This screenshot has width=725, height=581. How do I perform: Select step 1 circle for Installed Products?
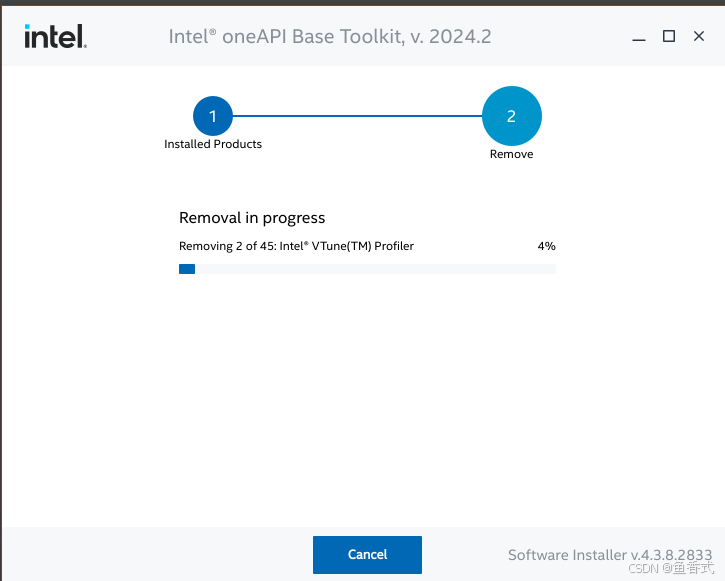point(213,116)
